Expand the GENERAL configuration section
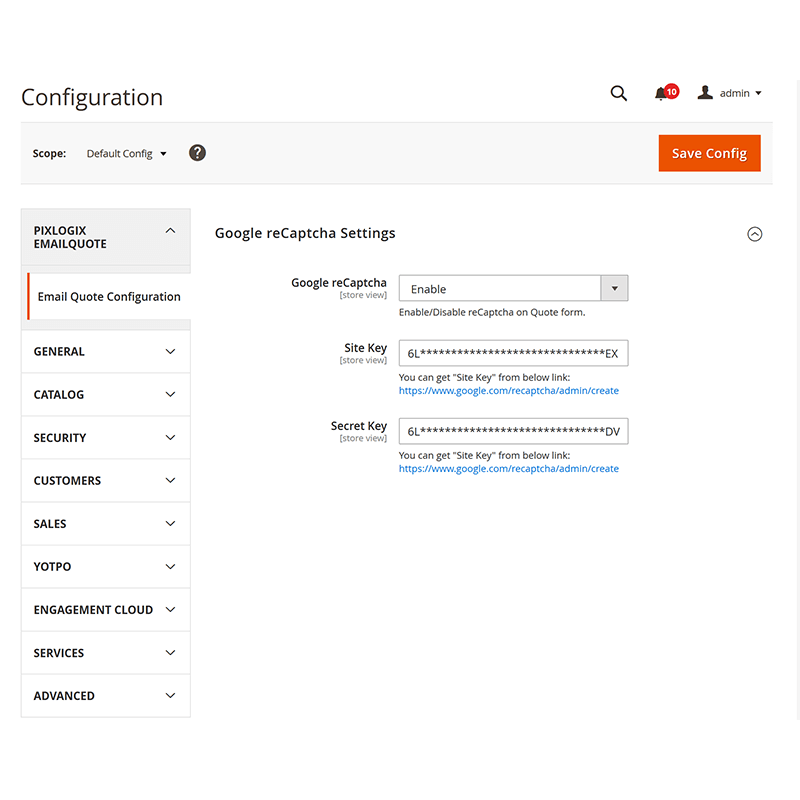This screenshot has height=800, width=800. [x=105, y=351]
